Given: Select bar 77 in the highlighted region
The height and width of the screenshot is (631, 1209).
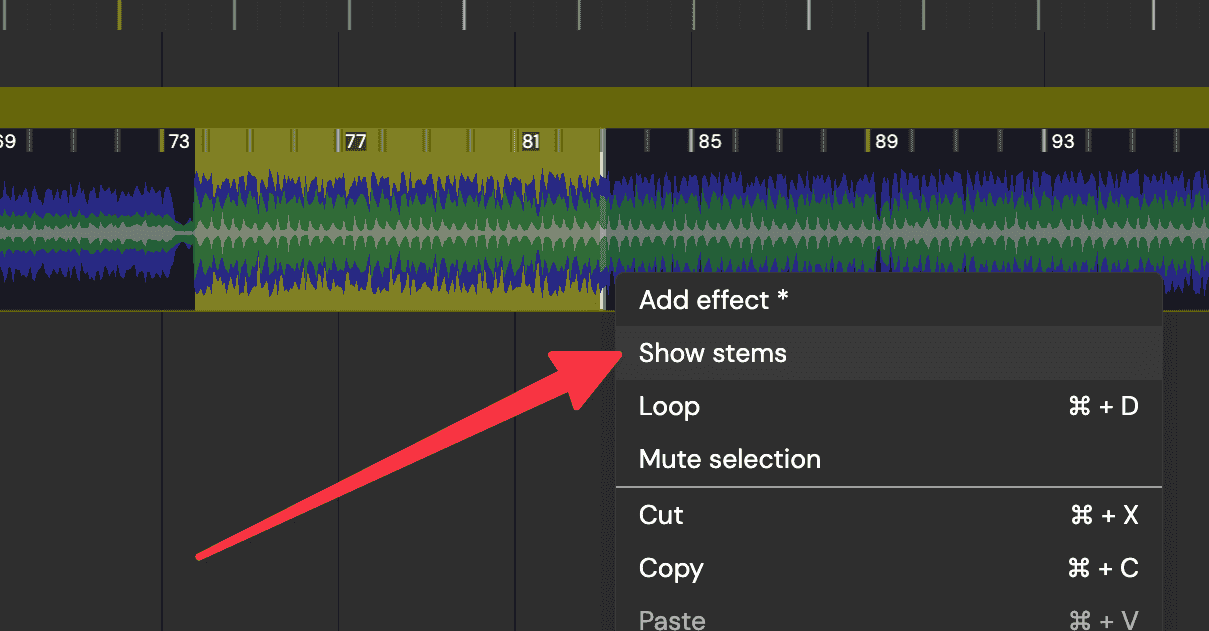Looking at the screenshot, I should 355,141.
